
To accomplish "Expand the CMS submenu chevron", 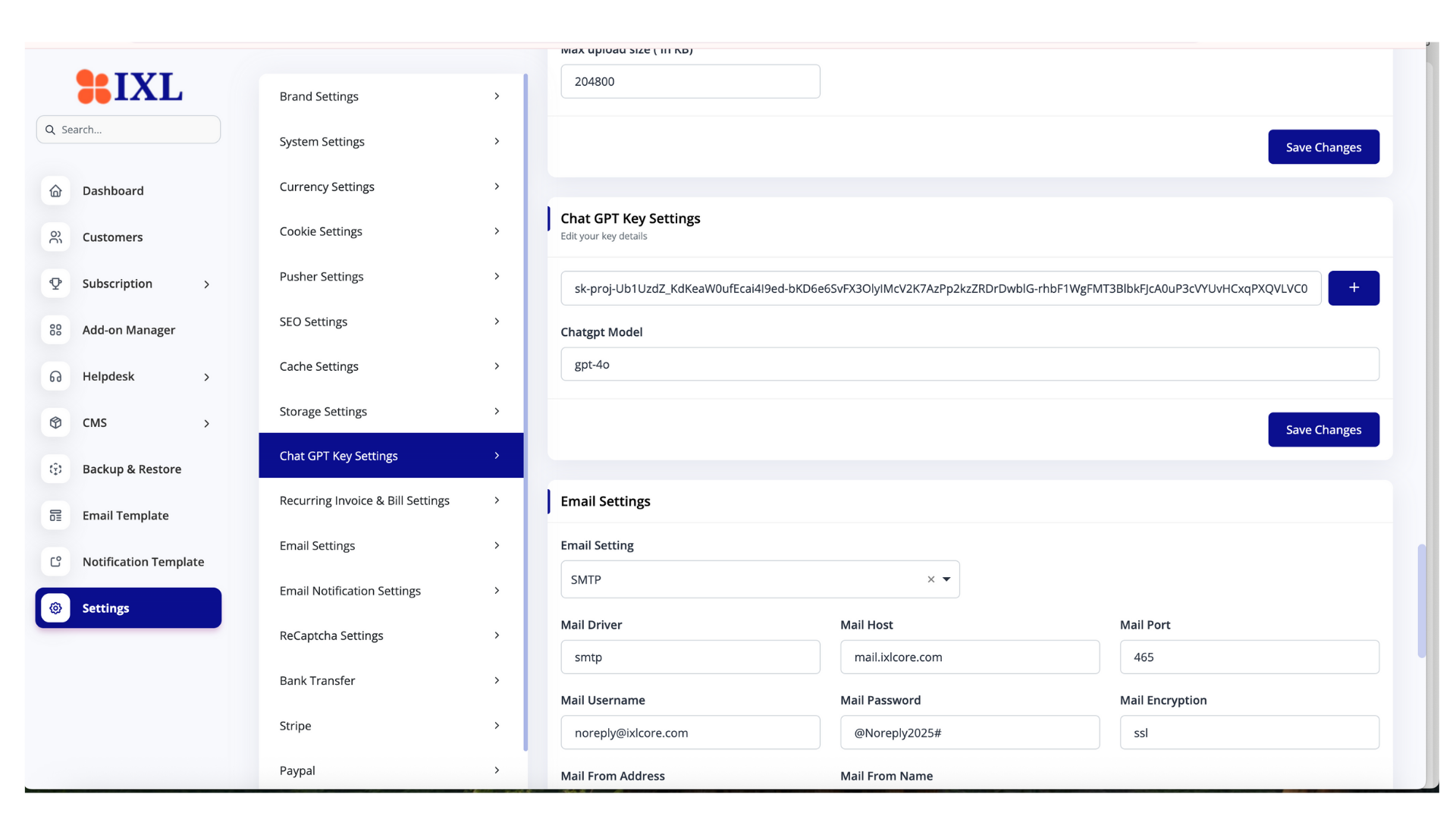I will click(206, 423).
